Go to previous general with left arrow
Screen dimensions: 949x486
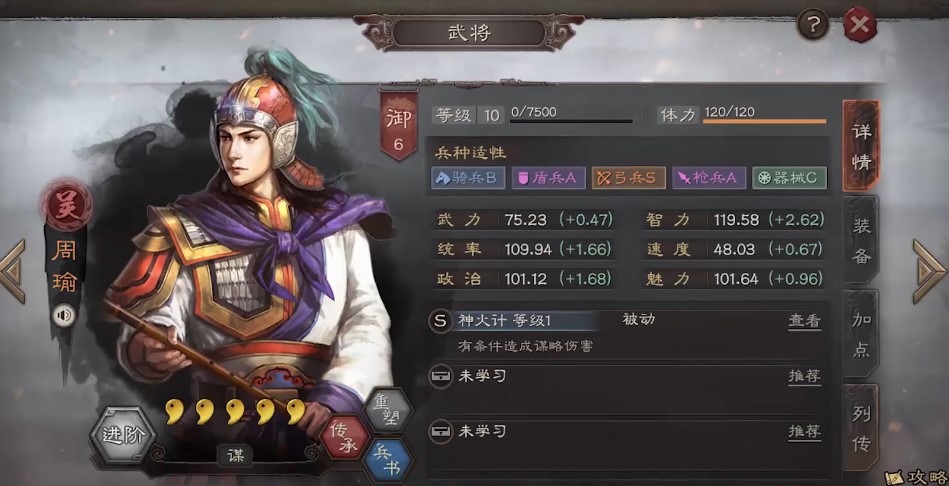[x=13, y=271]
